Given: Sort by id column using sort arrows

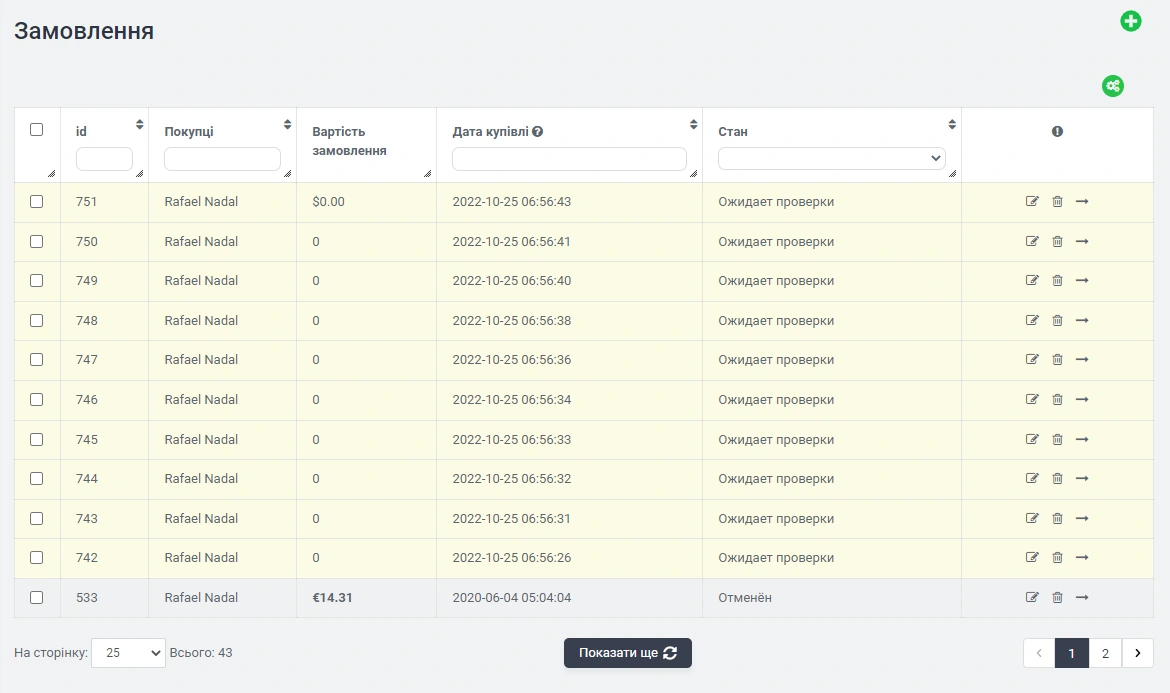Looking at the screenshot, I should (139, 125).
